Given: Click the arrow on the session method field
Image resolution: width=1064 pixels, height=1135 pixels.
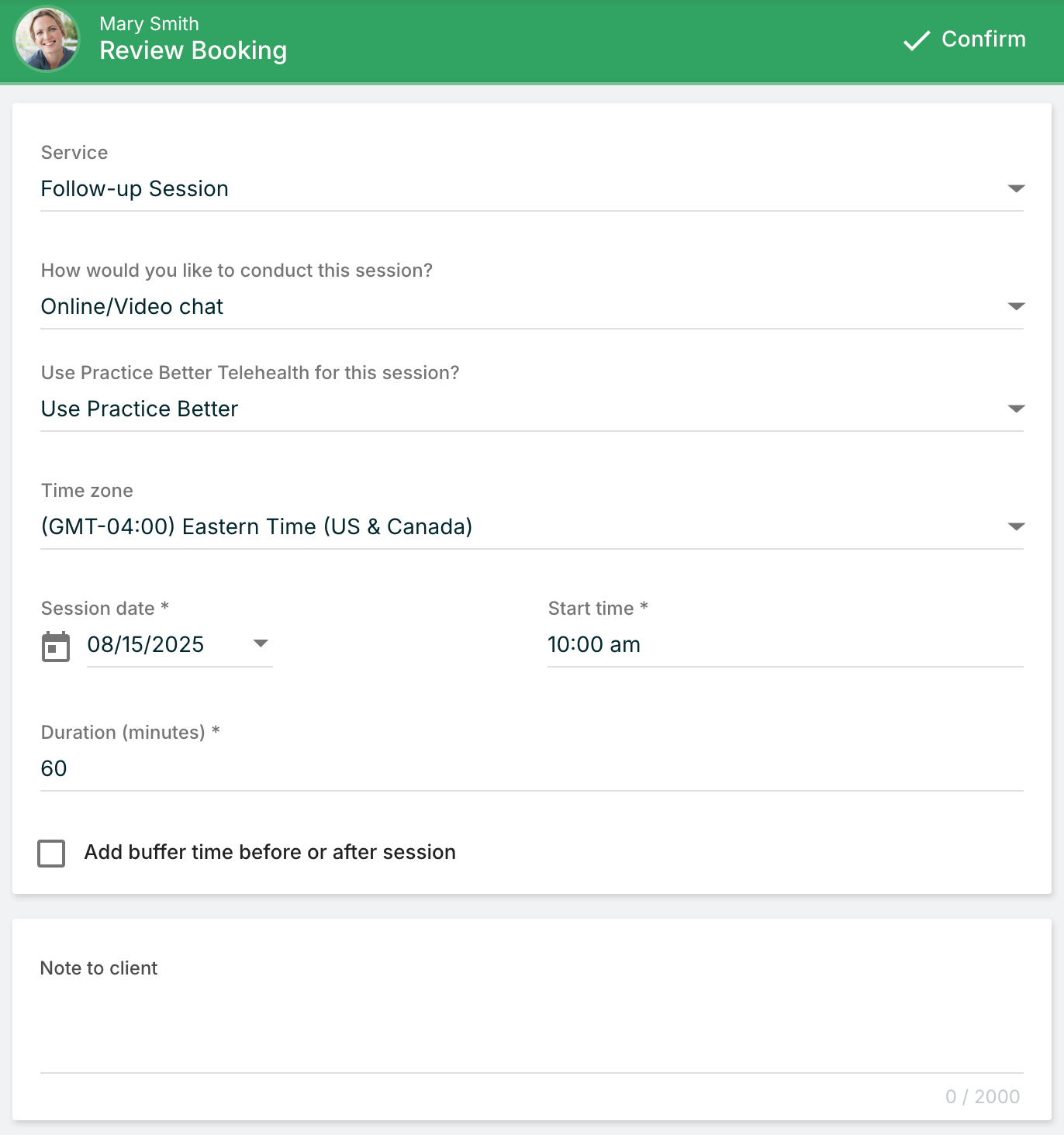Looking at the screenshot, I should (x=1015, y=306).
